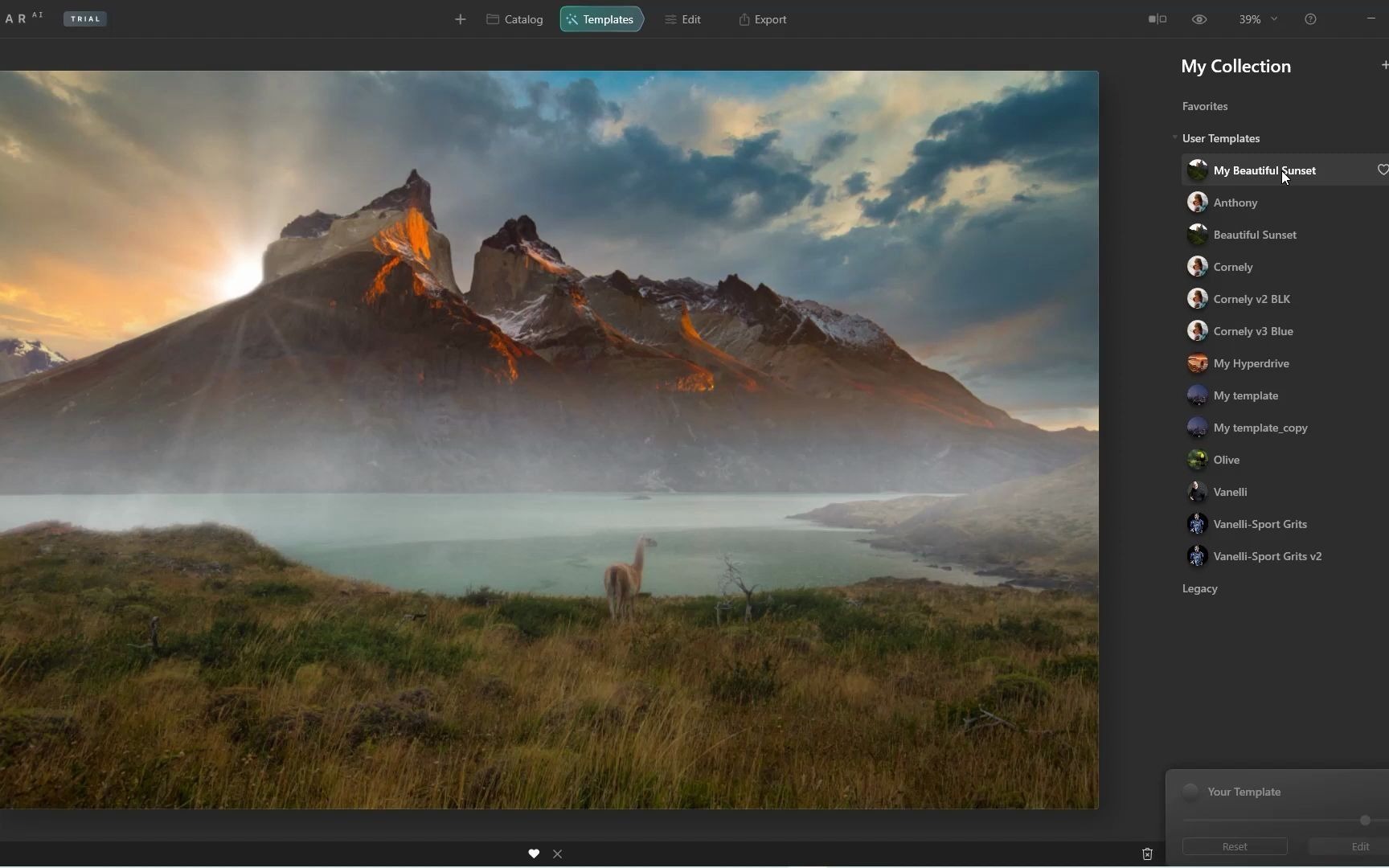Click the Anthony template thumbnail icon
The width and height of the screenshot is (1389, 868).
[1198, 202]
